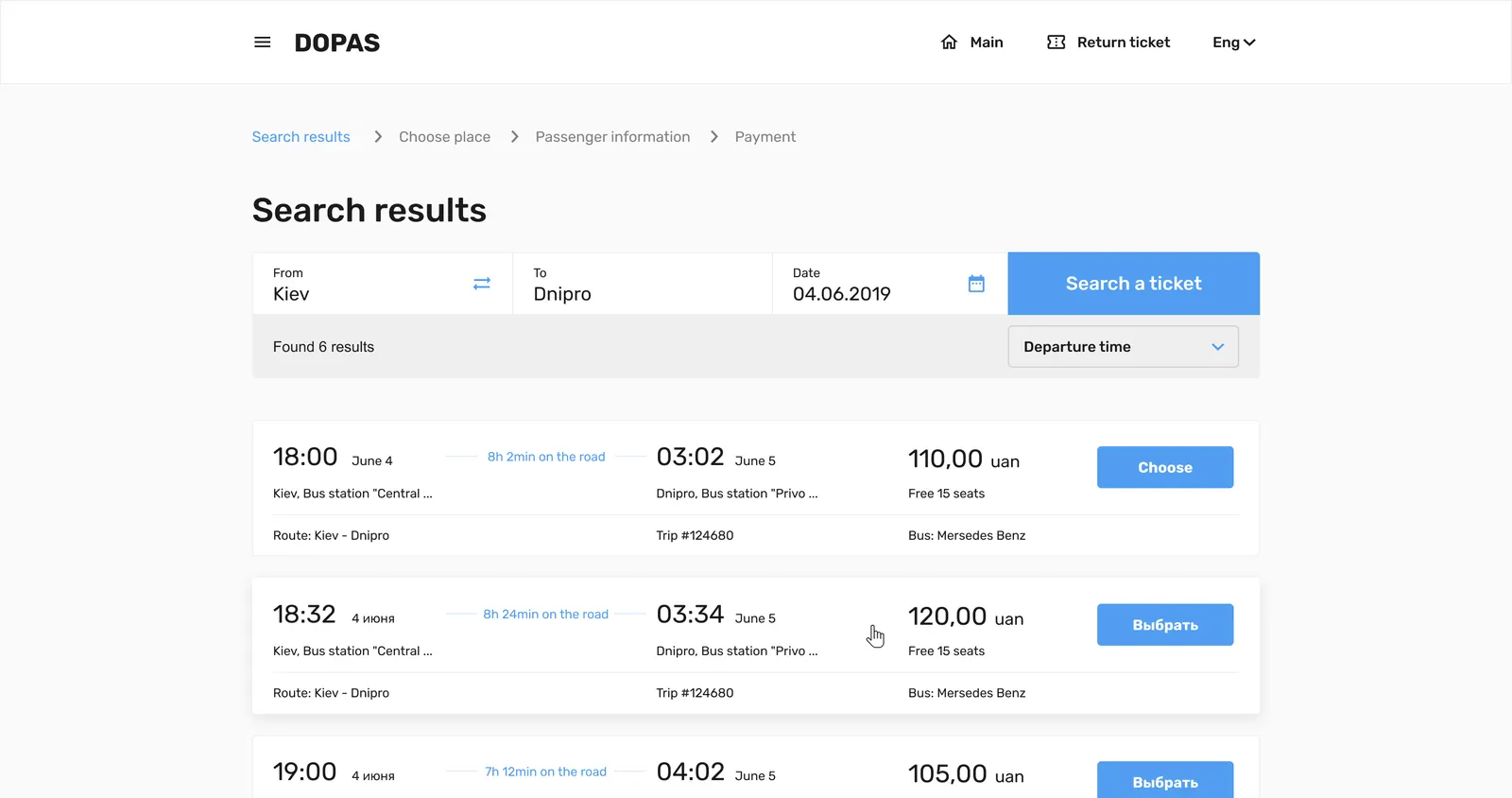
Task: Expand the Departure time sort dropdown
Action: point(1124,347)
